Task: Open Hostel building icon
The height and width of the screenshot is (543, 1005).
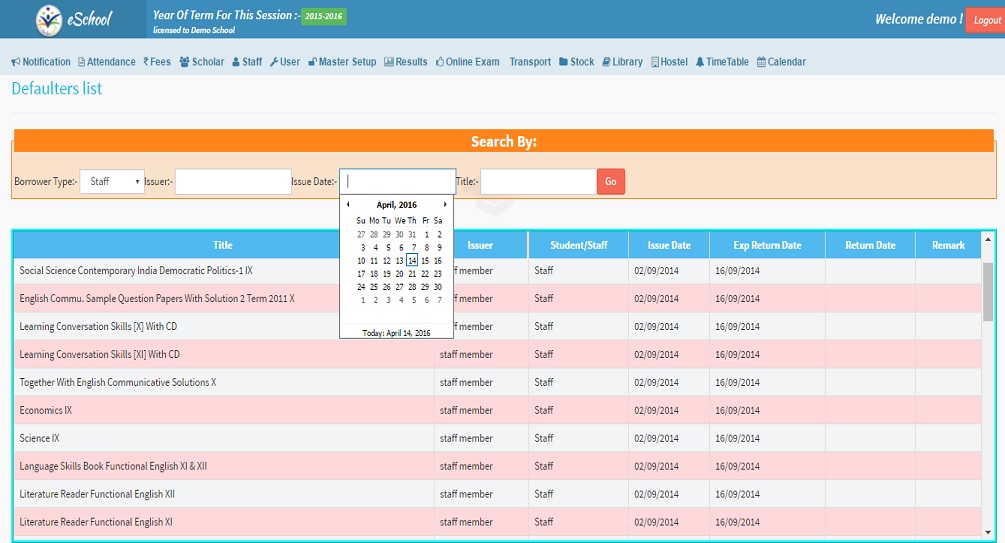Action: pos(655,62)
